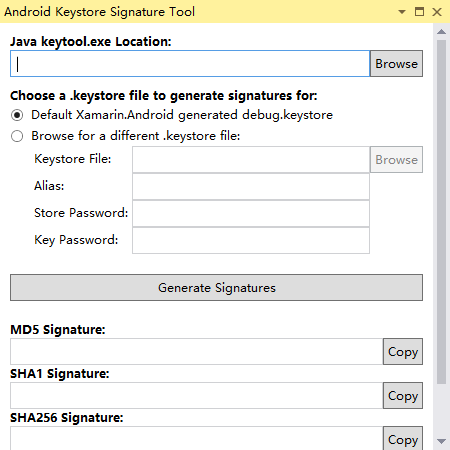Browse for the keytool.exe location
Screen dimensions: 450x450
click(x=396, y=64)
